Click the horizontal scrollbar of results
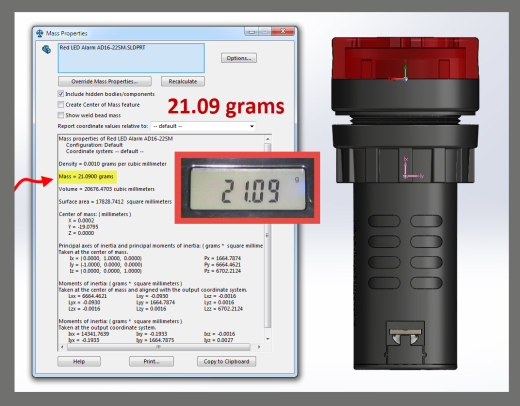The height and width of the screenshot is (406, 520). (158, 347)
